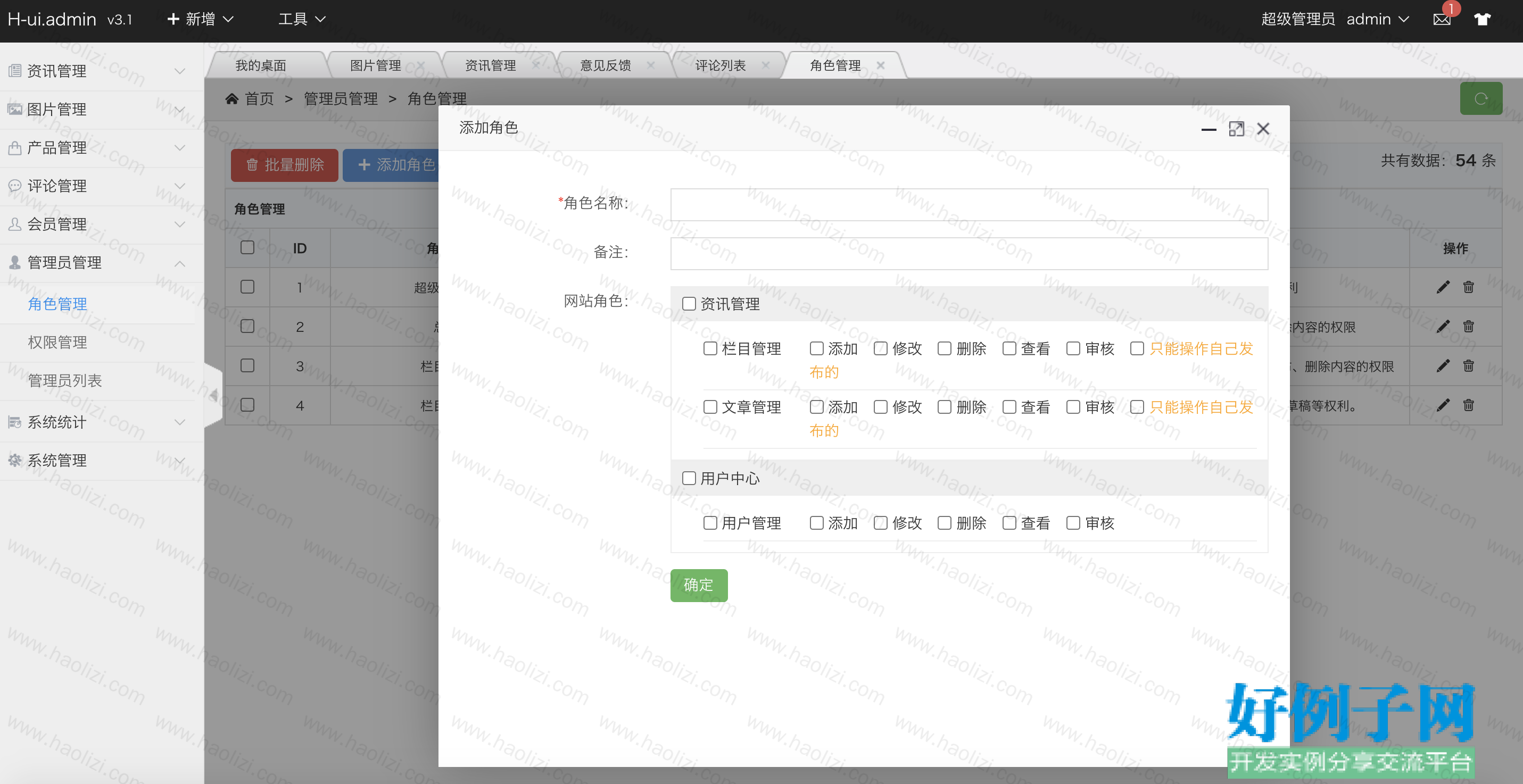Click the green 确定 button

[x=699, y=585]
